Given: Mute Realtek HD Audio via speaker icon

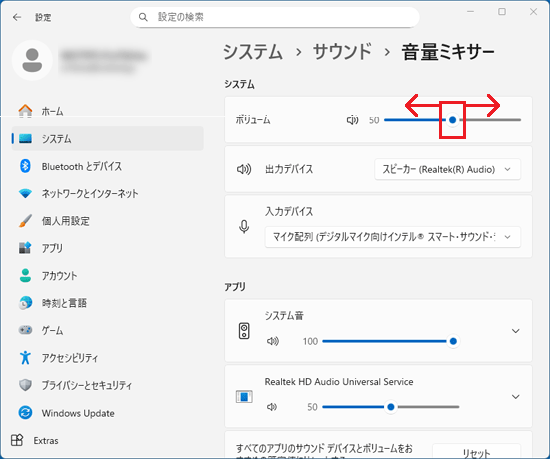Looking at the screenshot, I should tap(272, 407).
